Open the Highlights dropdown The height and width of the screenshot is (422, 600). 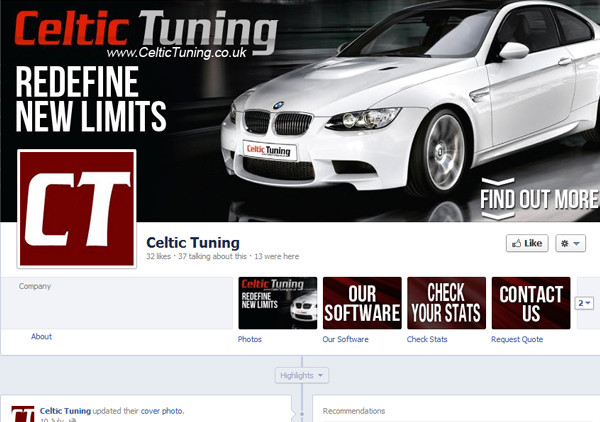point(302,376)
